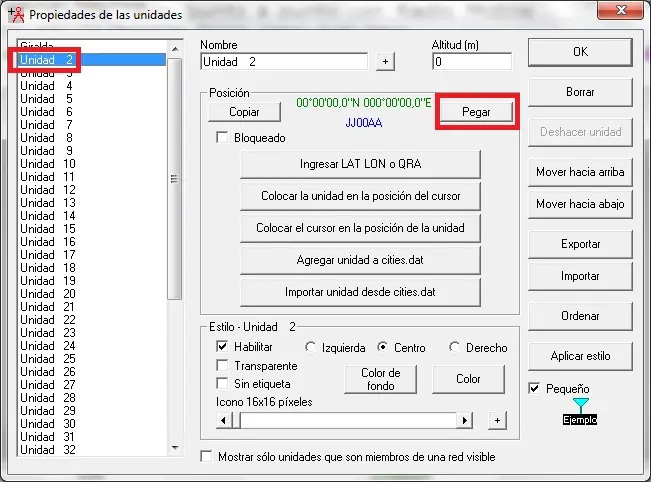Click the Copiar position button
Image resolution: width=651 pixels, height=482 pixels.
244,112
